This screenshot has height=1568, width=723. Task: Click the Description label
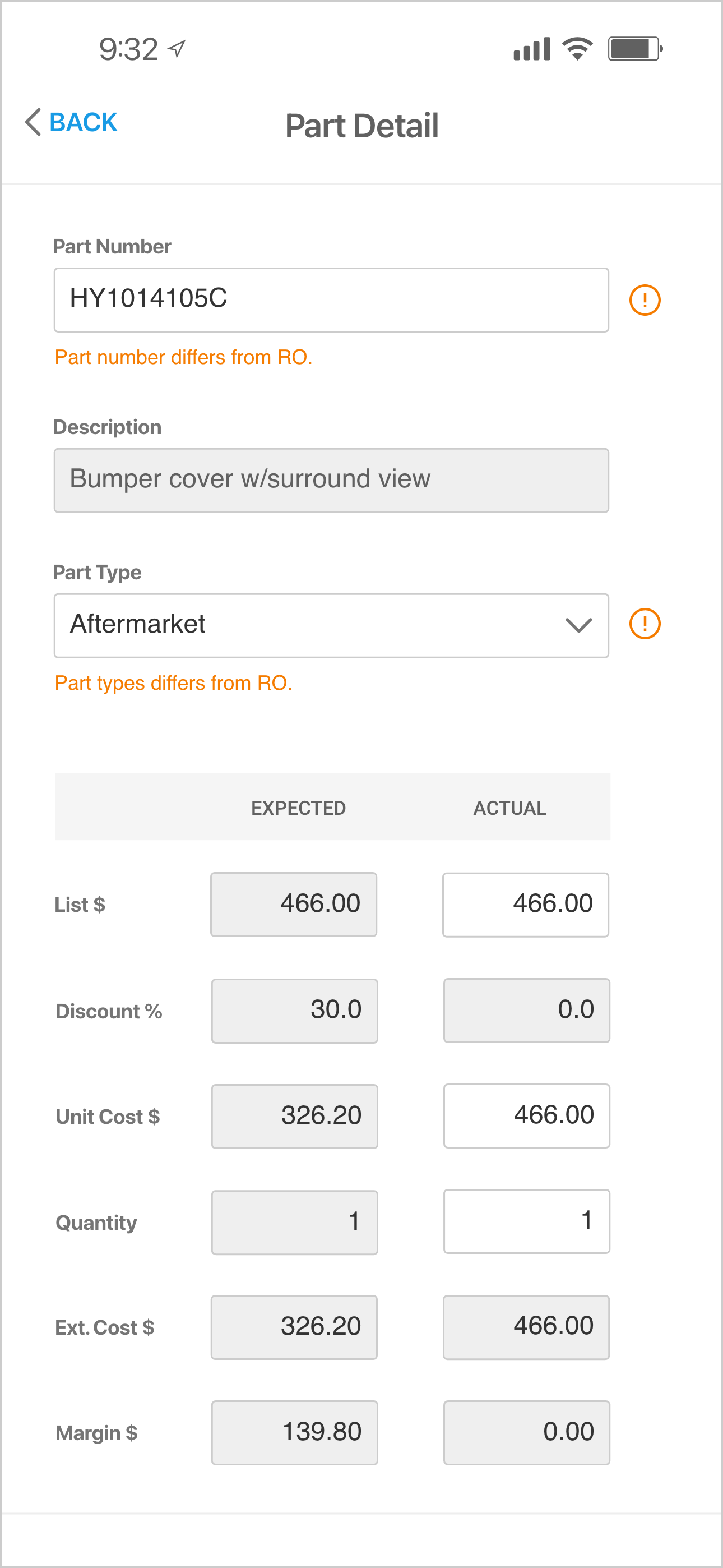tap(107, 427)
